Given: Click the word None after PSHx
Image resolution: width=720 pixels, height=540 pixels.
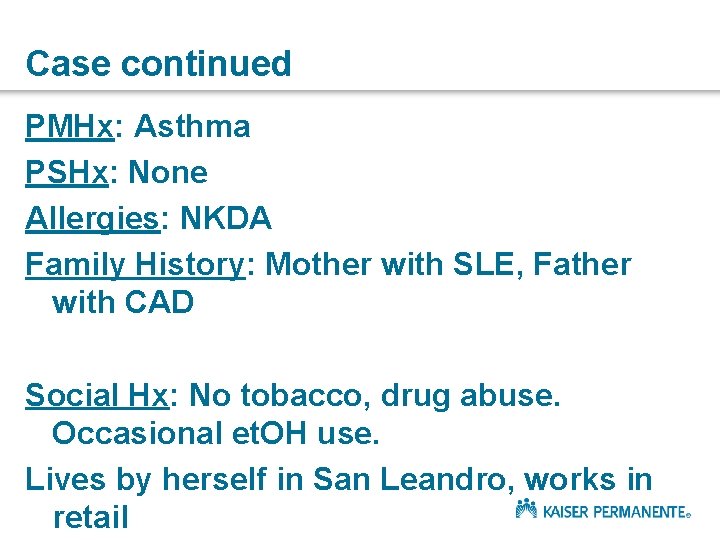Looking at the screenshot, I should tap(169, 173).
